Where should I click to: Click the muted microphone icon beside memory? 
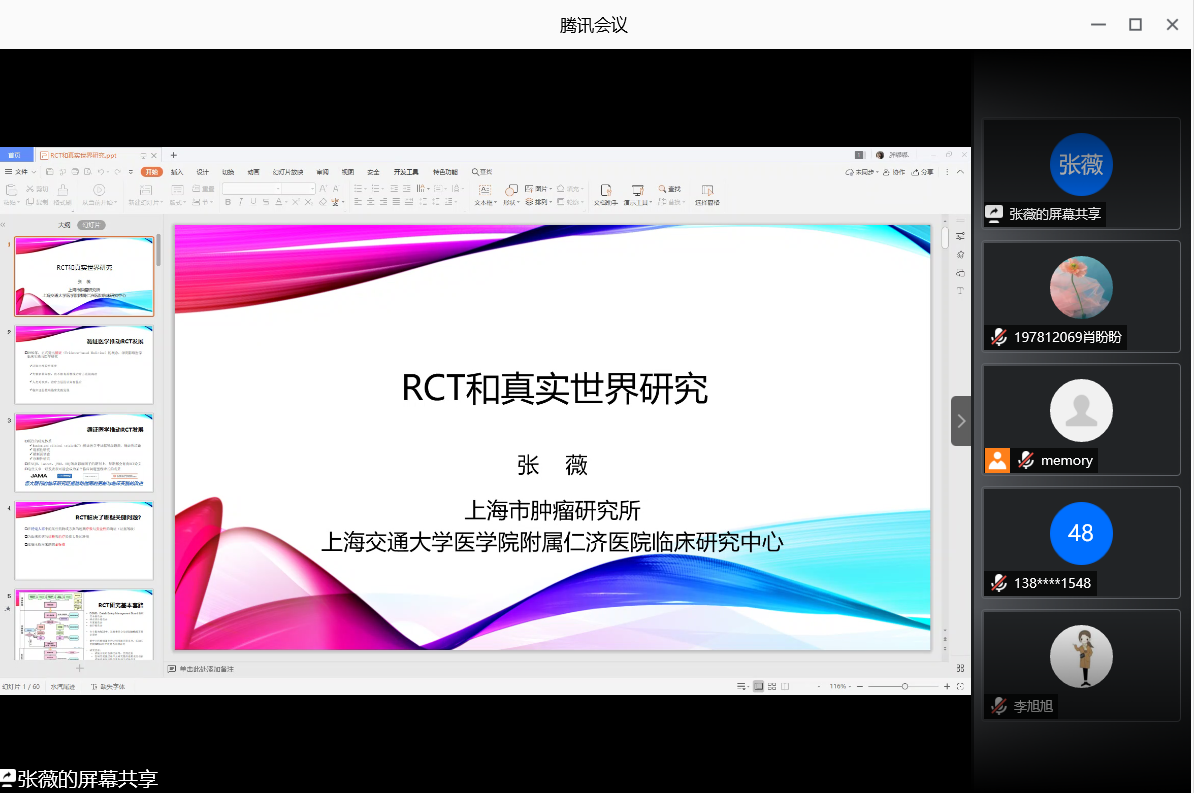coord(1026,460)
